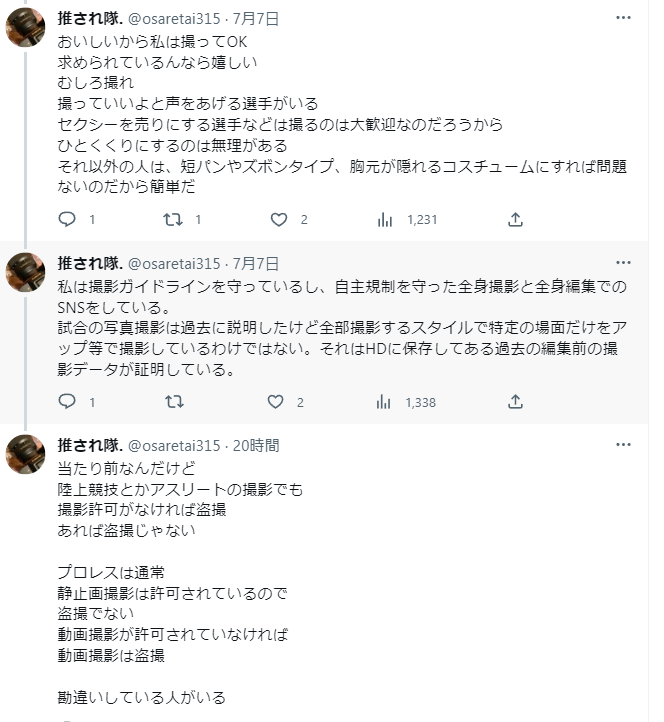
Task: Like the first tweet with 2 likes
Action: pyautogui.click(x=279, y=219)
